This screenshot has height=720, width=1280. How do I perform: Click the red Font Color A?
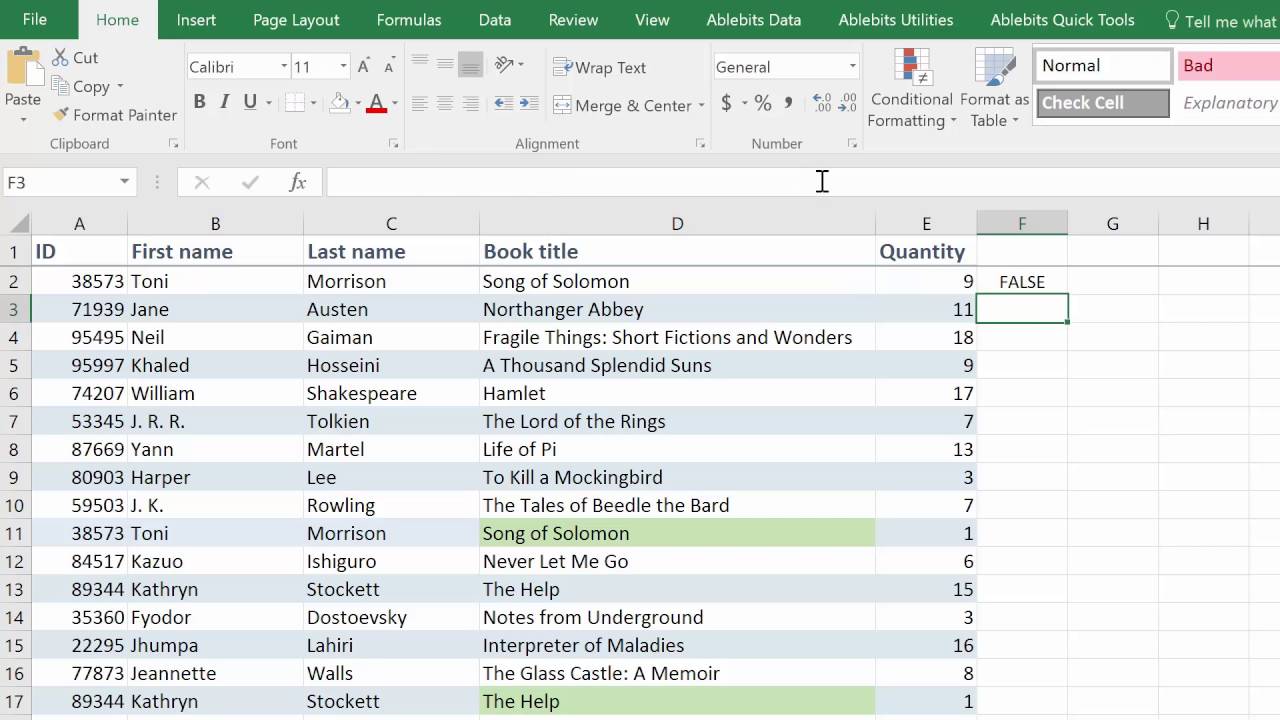click(x=377, y=102)
